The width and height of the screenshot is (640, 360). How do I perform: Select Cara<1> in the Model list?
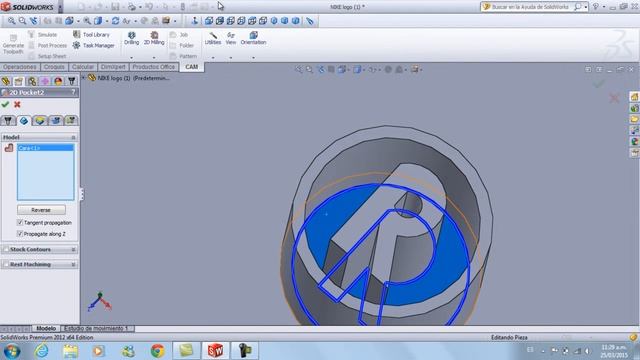pyautogui.click(x=45, y=148)
